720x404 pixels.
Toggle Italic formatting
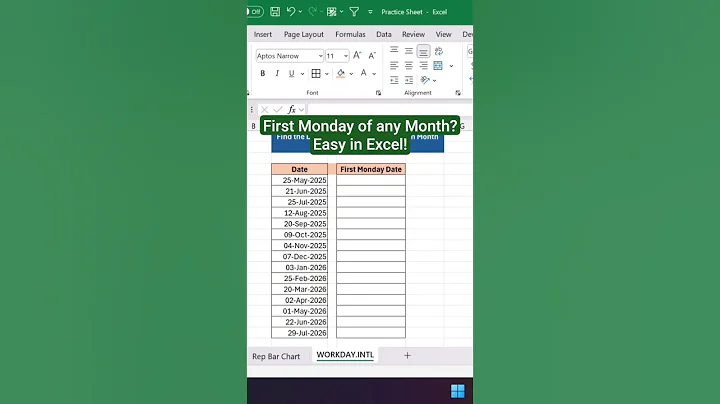pyautogui.click(x=277, y=73)
